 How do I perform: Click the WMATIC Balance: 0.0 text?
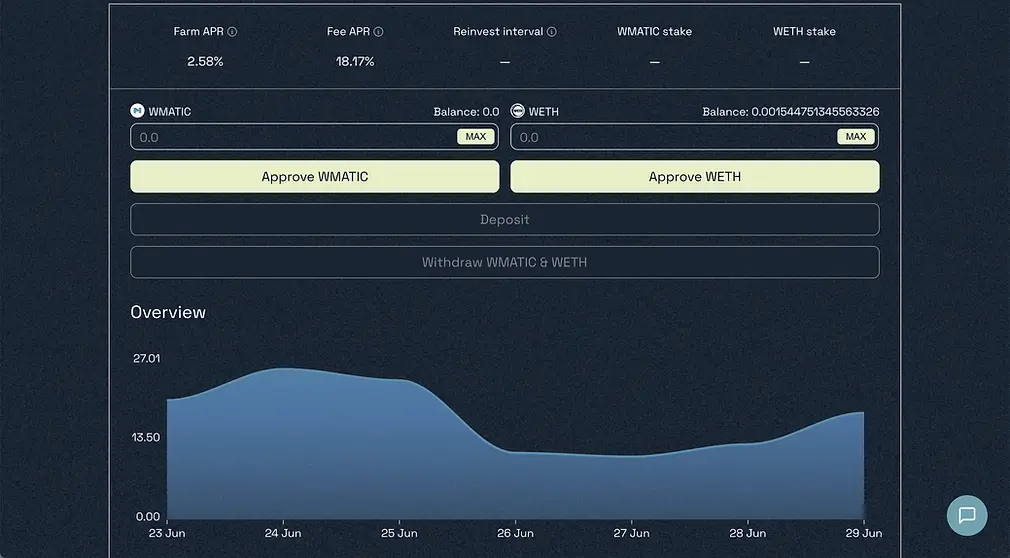(466, 112)
